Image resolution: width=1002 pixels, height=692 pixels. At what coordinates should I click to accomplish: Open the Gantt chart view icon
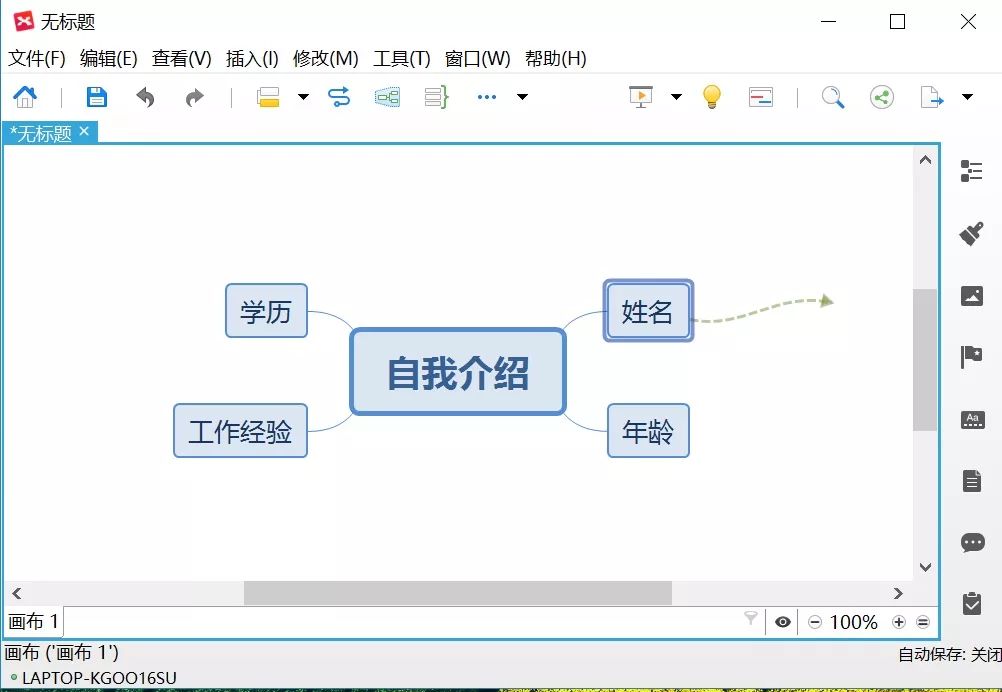point(760,97)
